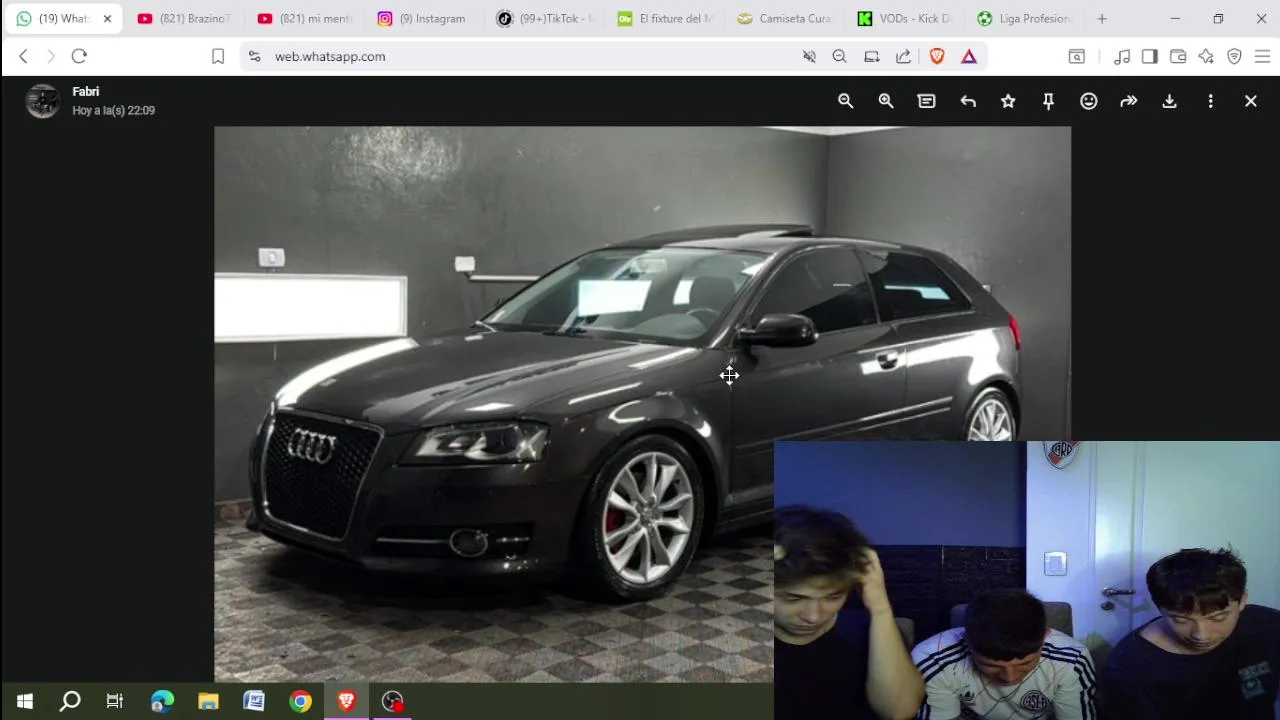Close the WhatsApp browser tab
The image size is (1280, 720).
tap(107, 18)
